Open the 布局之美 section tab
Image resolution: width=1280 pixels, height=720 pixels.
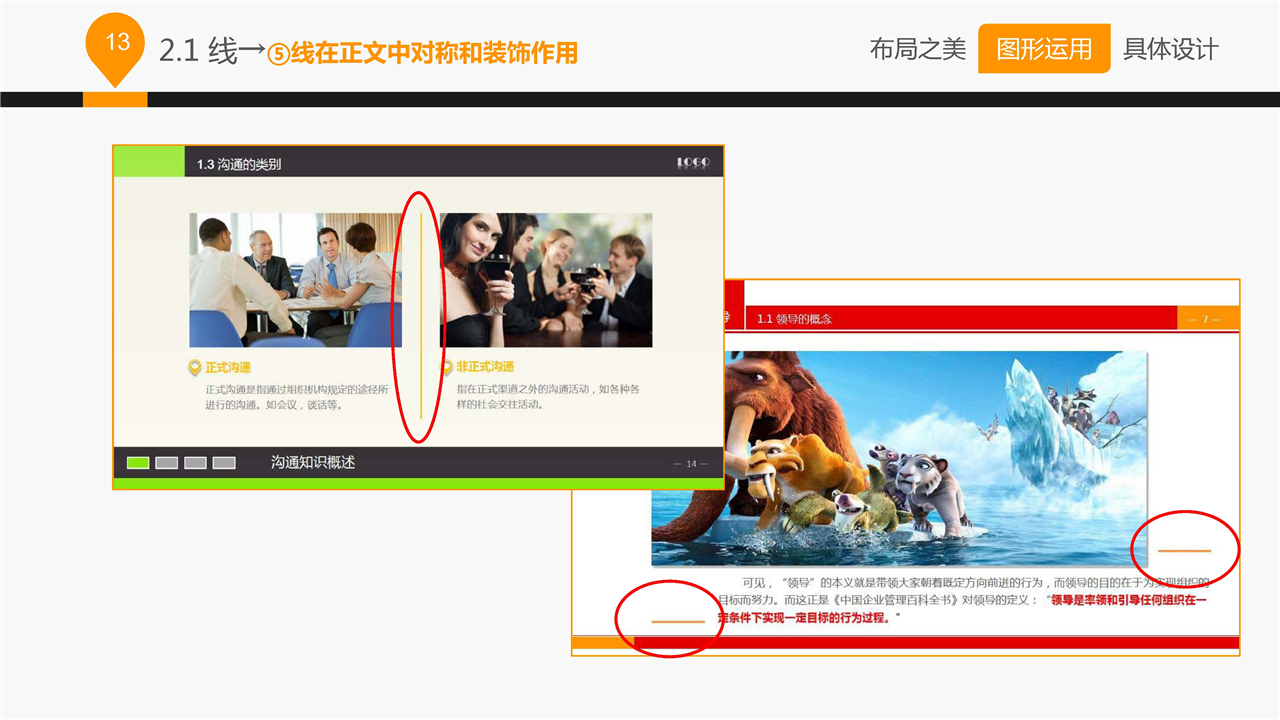tap(917, 49)
